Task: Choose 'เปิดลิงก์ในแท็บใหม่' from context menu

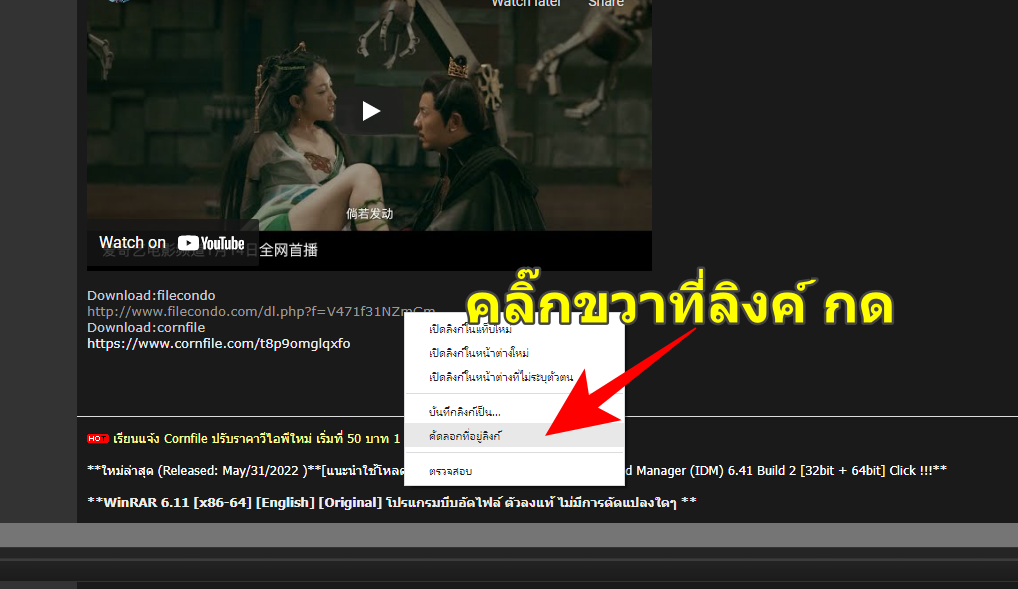Action: tap(514, 329)
